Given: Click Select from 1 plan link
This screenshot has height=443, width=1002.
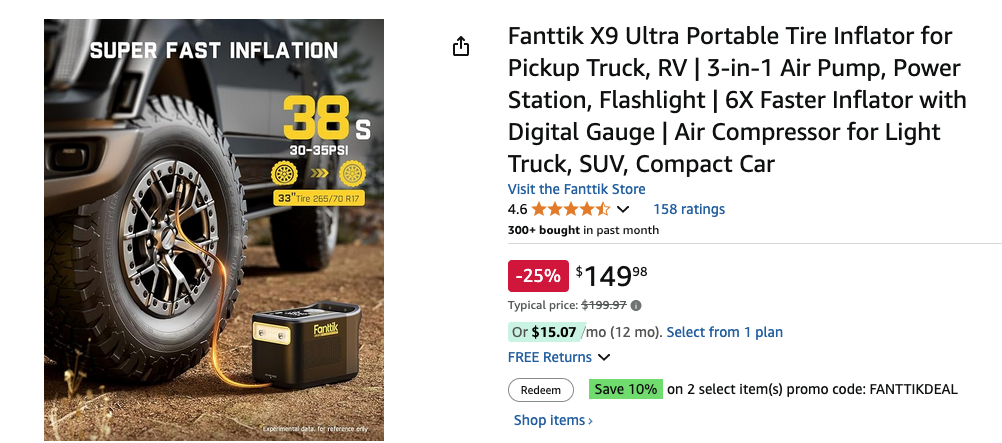Looking at the screenshot, I should (724, 332).
